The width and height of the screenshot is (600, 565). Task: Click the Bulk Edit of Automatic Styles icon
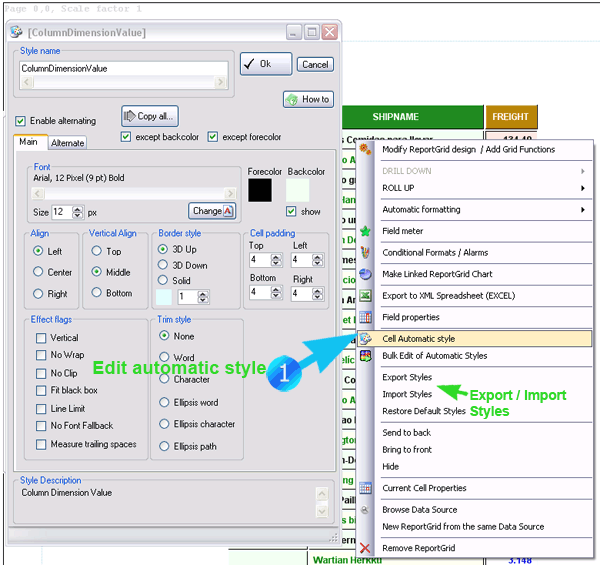(x=365, y=356)
